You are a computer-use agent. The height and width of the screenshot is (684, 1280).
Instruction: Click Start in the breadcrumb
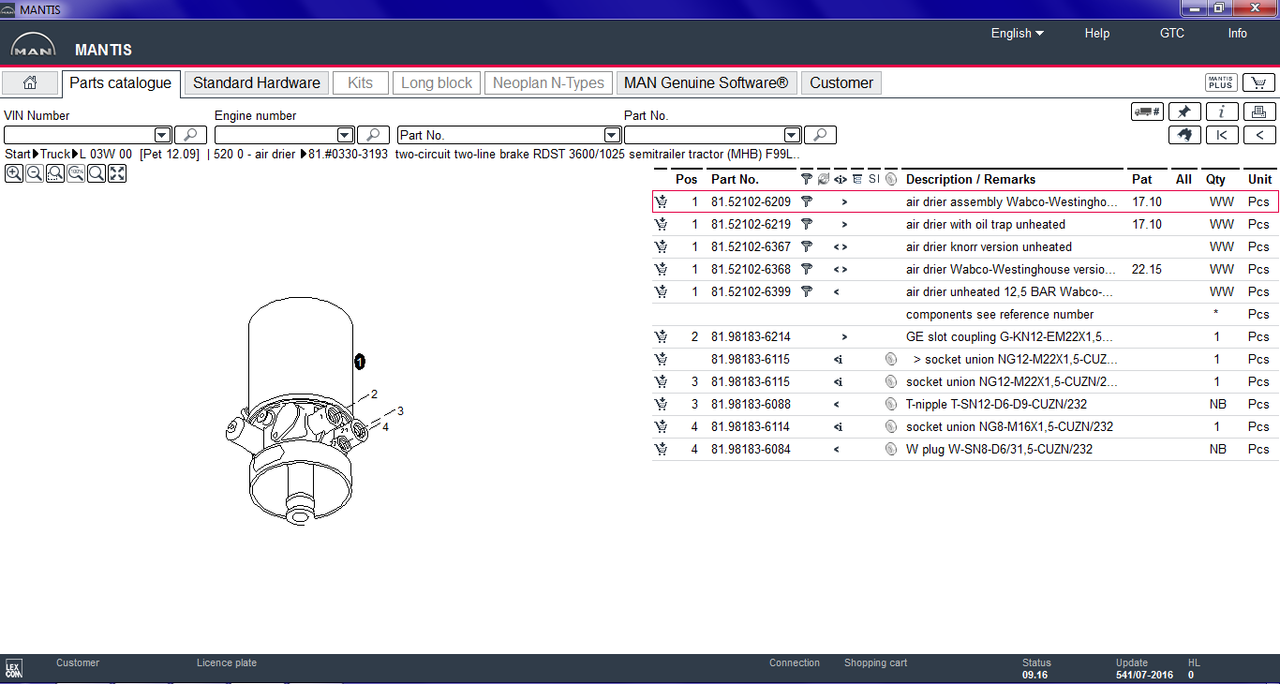click(x=17, y=154)
